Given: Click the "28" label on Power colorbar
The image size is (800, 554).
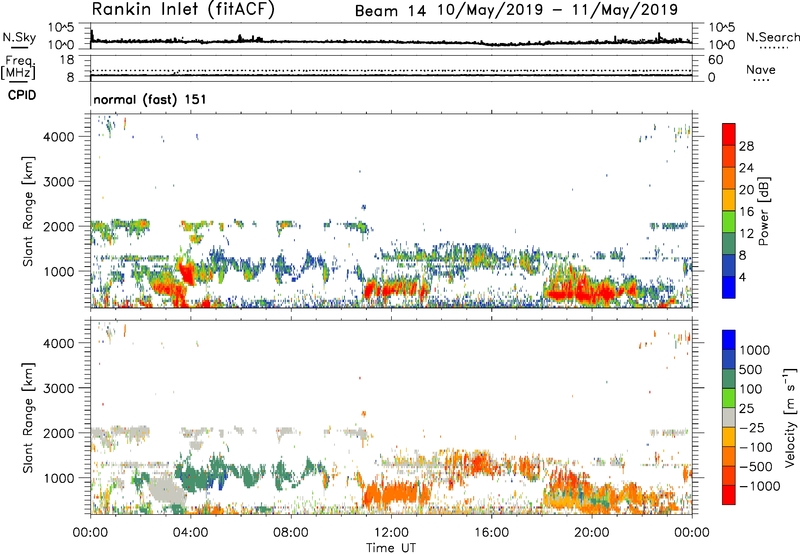Looking at the screenshot, I should (x=746, y=146).
